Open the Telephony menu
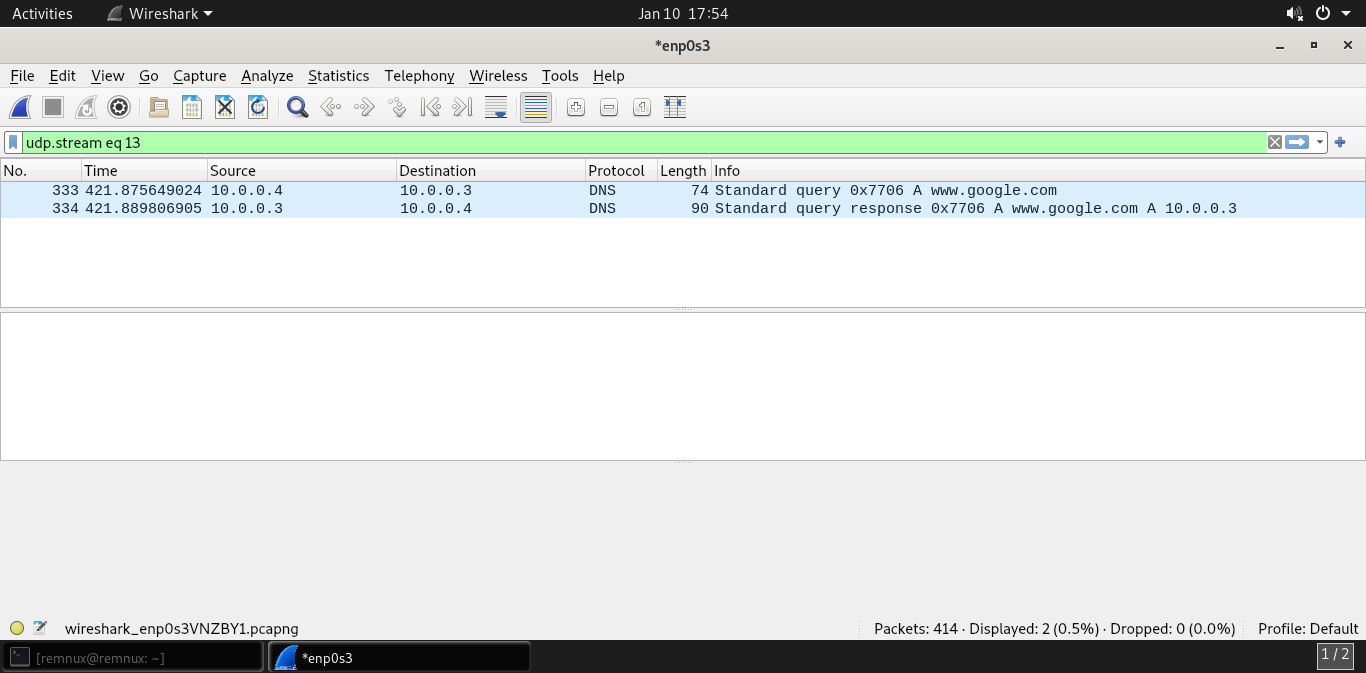The image size is (1366, 673). pyautogui.click(x=419, y=76)
